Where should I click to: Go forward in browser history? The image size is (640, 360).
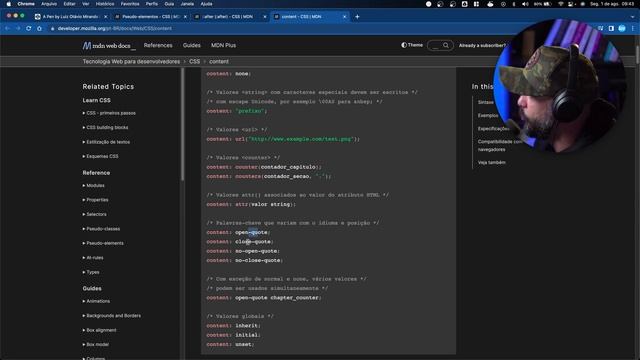(18, 29)
